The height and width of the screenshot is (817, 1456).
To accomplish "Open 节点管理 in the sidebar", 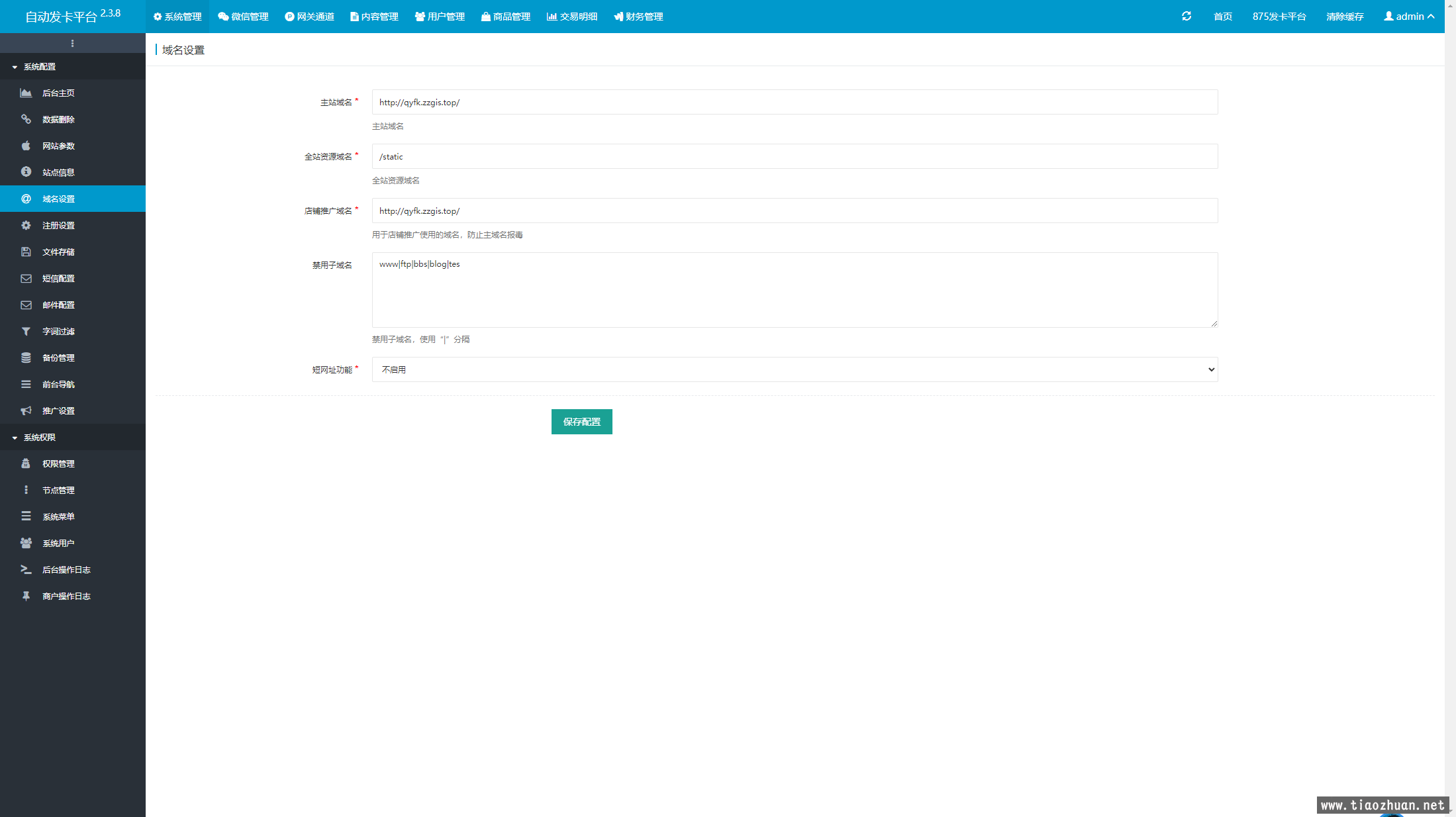I will (x=73, y=490).
